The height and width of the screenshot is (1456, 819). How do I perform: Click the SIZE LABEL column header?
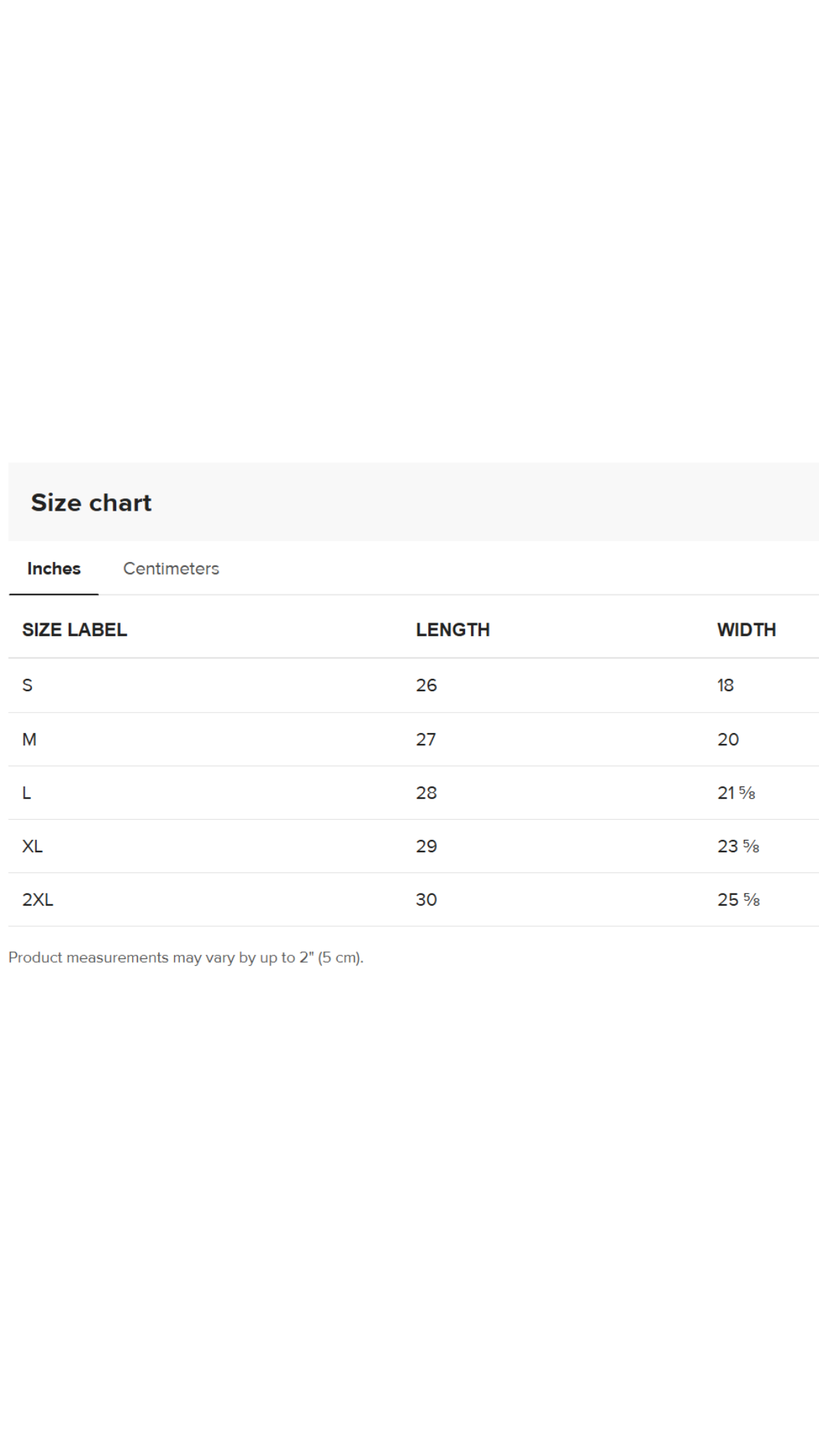[74, 630]
